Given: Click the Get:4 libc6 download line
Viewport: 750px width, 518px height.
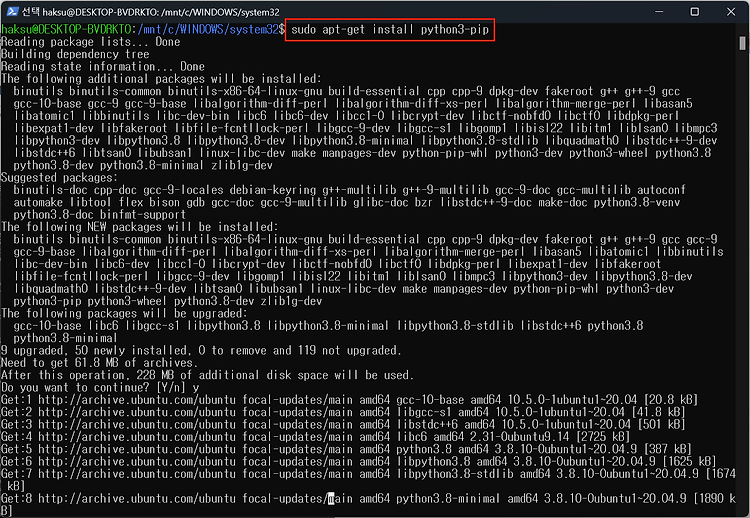Looking at the screenshot, I should (x=316, y=437).
